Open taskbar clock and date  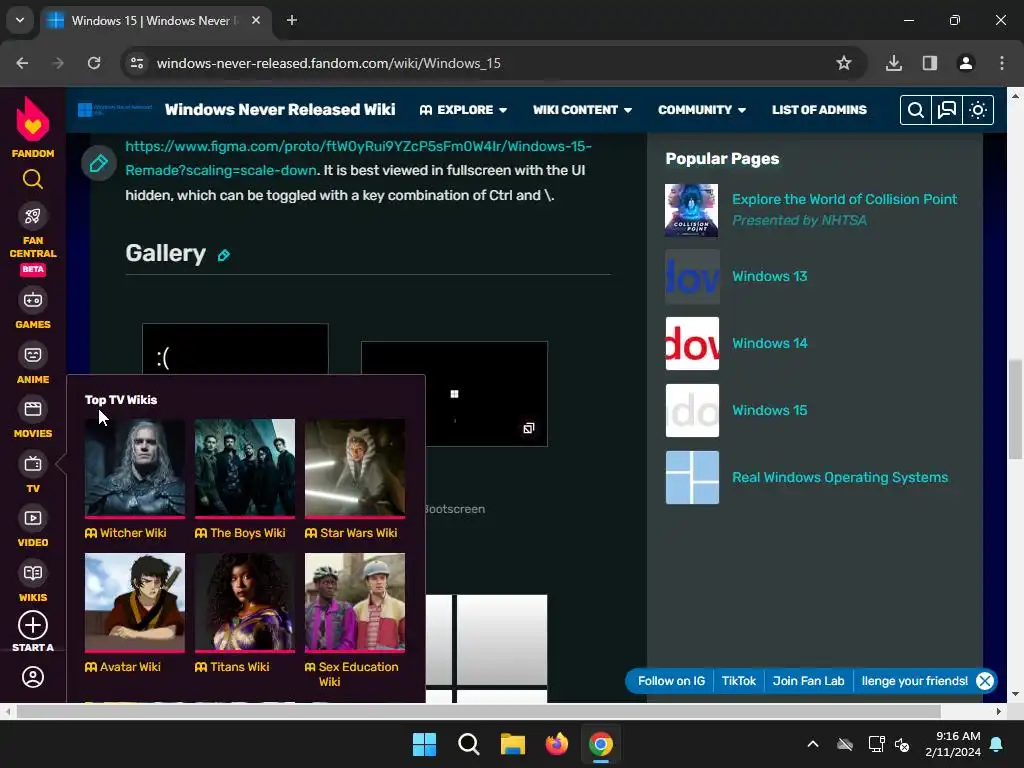click(953, 744)
